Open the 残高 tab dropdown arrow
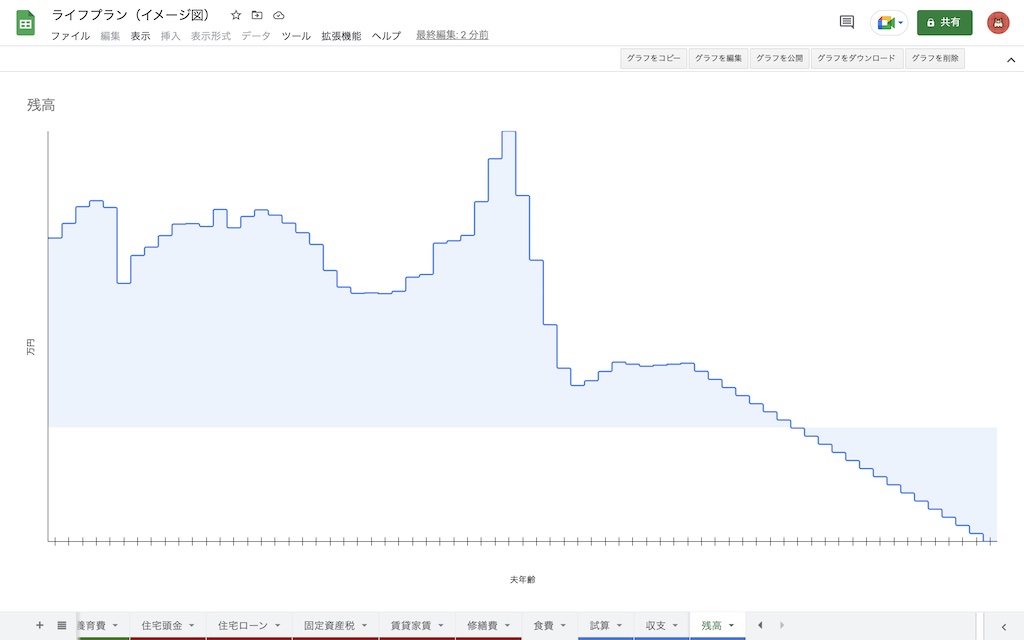Viewport: 1024px width, 640px height. pos(731,626)
